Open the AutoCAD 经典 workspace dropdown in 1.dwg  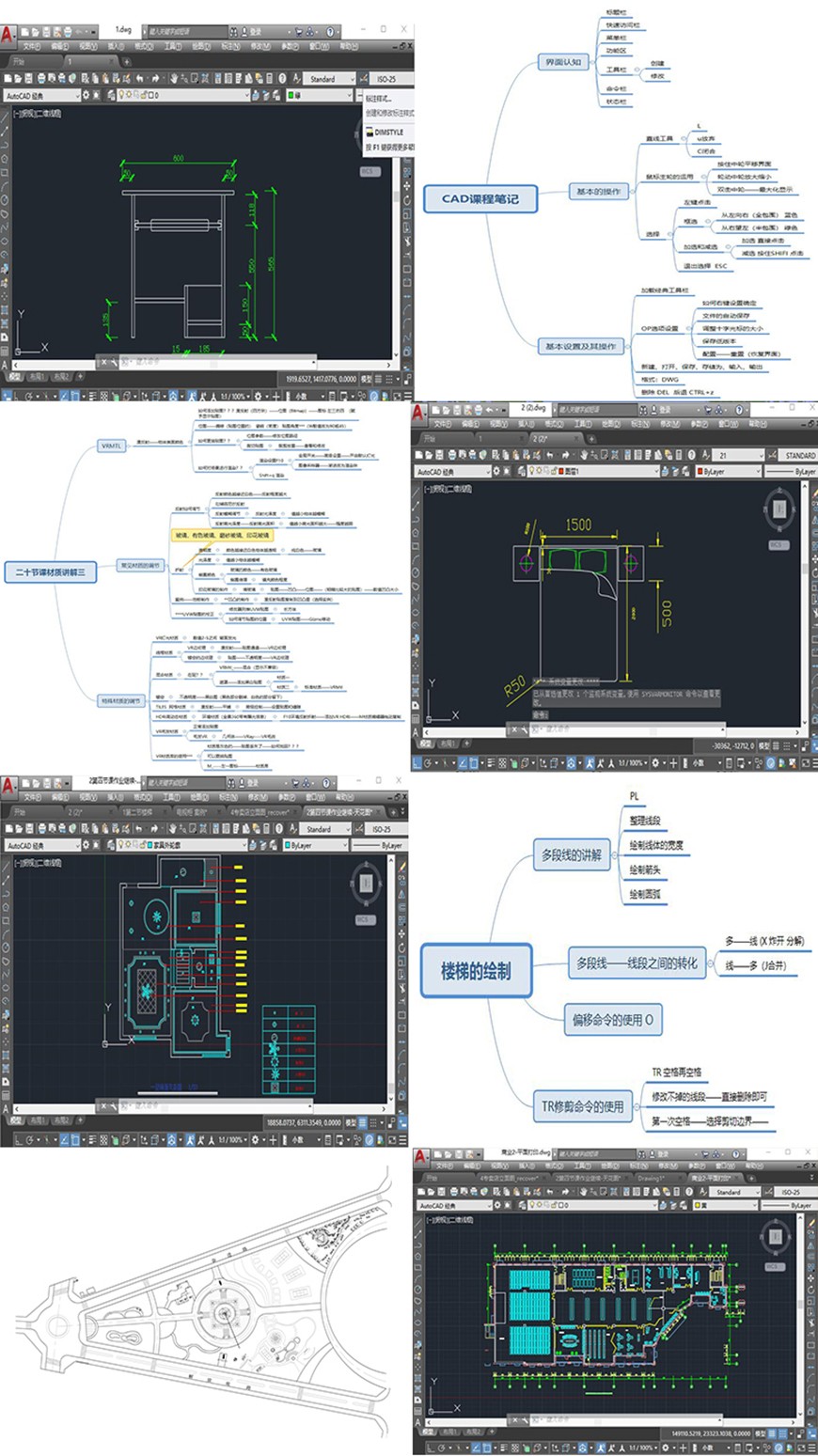[42, 95]
